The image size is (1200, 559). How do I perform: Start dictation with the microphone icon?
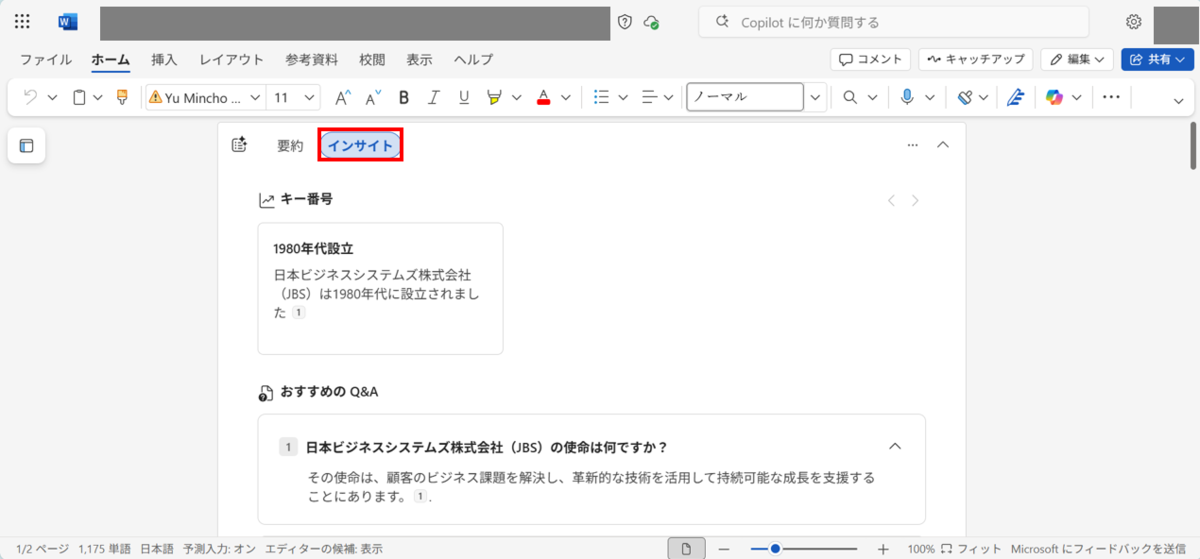(907, 97)
